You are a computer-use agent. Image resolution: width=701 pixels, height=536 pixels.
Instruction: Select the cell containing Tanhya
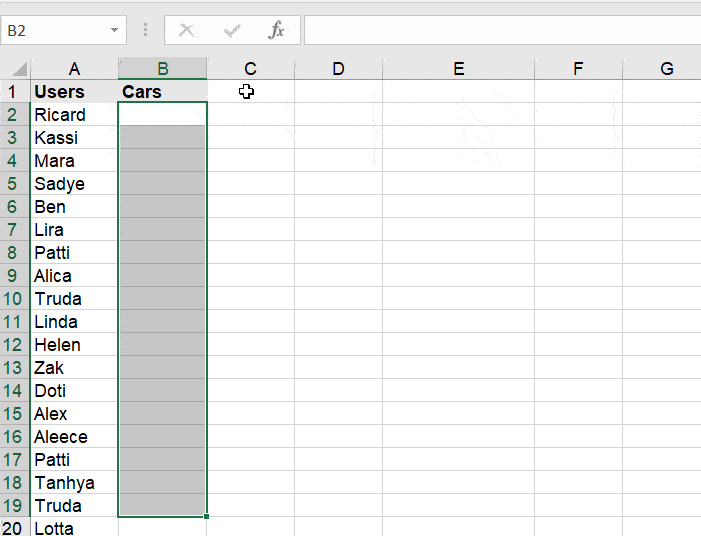click(x=74, y=482)
